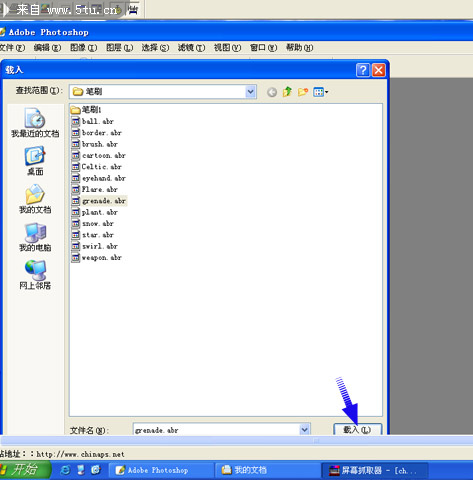The height and width of the screenshot is (480, 473).
Task: Go up one folder level icon
Action: (x=287, y=92)
